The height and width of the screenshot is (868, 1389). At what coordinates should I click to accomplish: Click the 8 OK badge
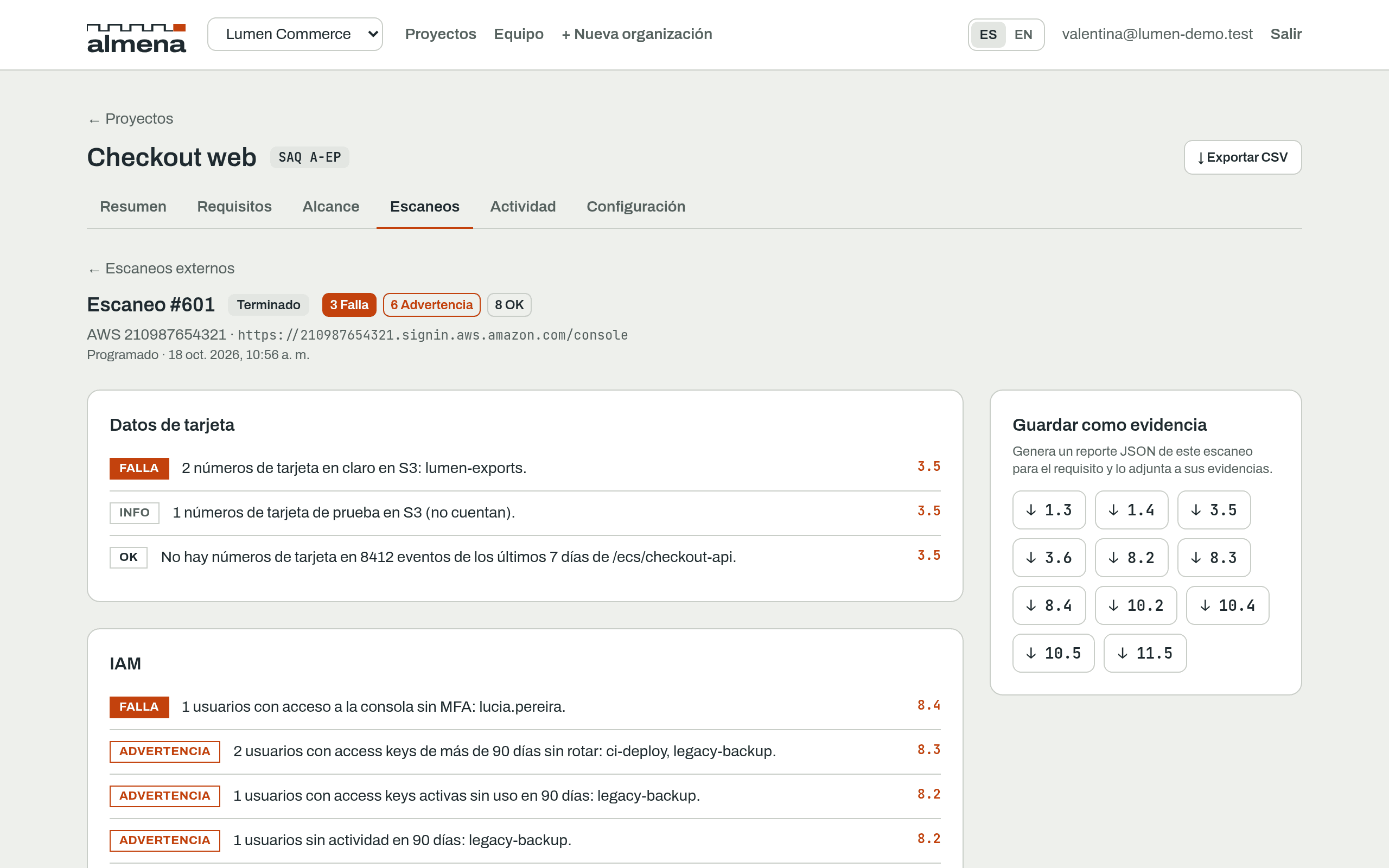coord(509,305)
